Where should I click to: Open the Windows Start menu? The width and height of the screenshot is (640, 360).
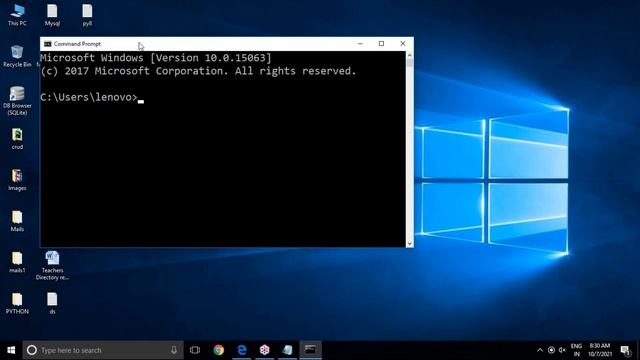(x=11, y=350)
